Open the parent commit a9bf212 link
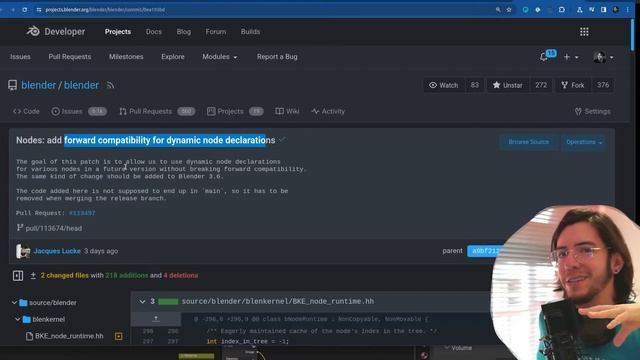Viewport: 640px width, 360px height. [486, 251]
